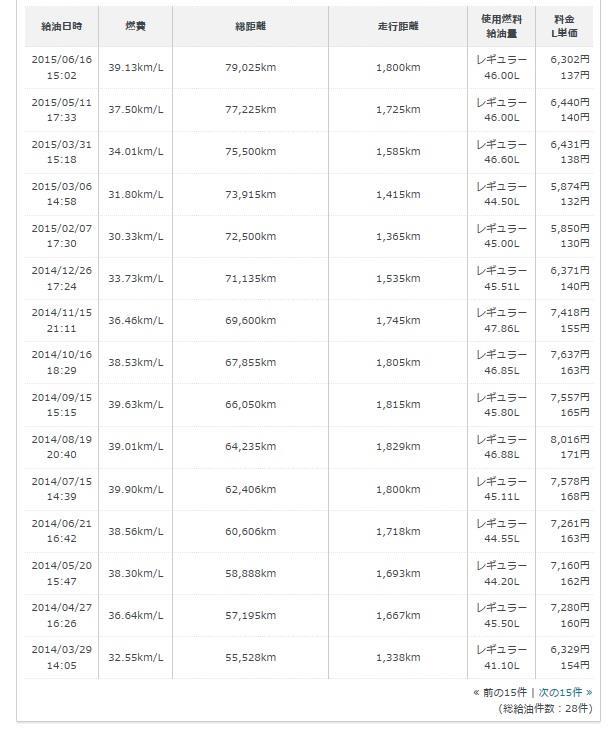Select the 8,016円 price cell
This screenshot has height=735, width=615.
(564, 447)
